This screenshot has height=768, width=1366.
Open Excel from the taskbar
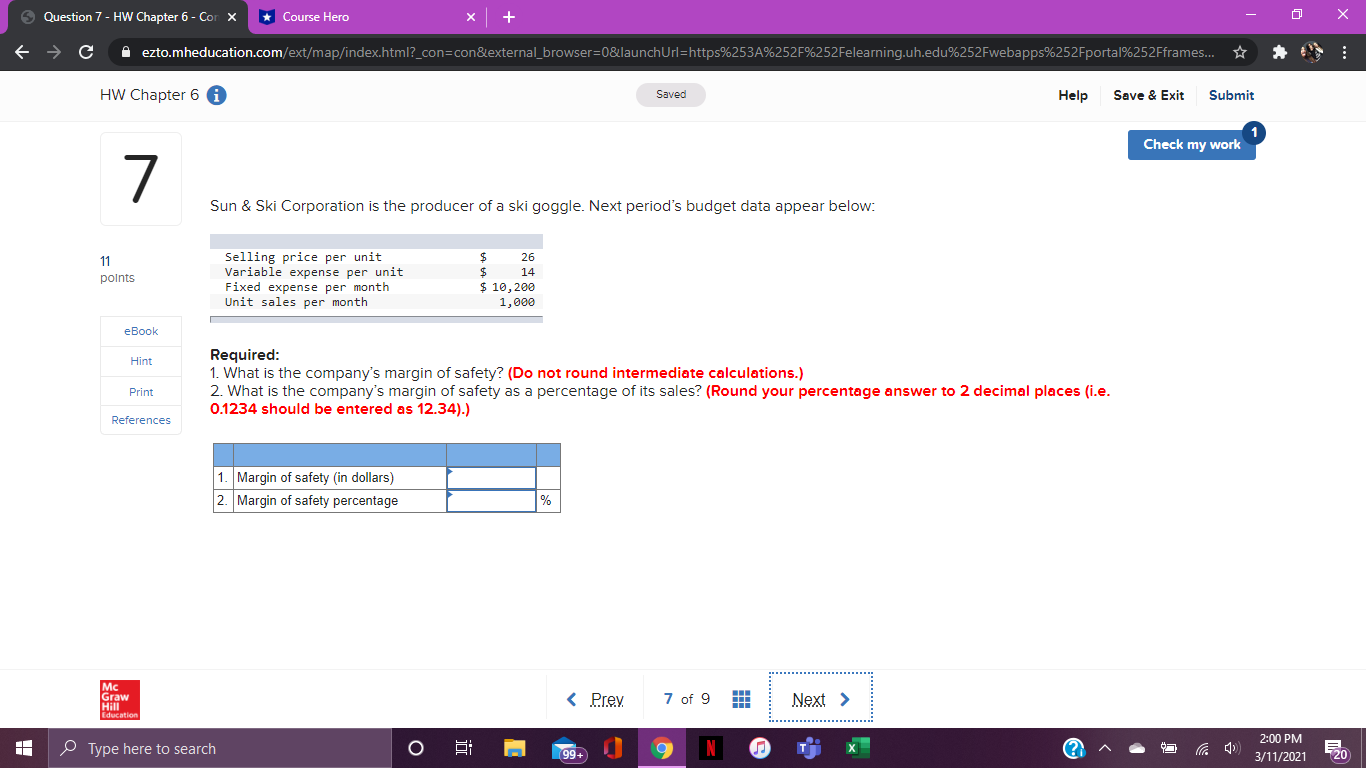[857, 748]
